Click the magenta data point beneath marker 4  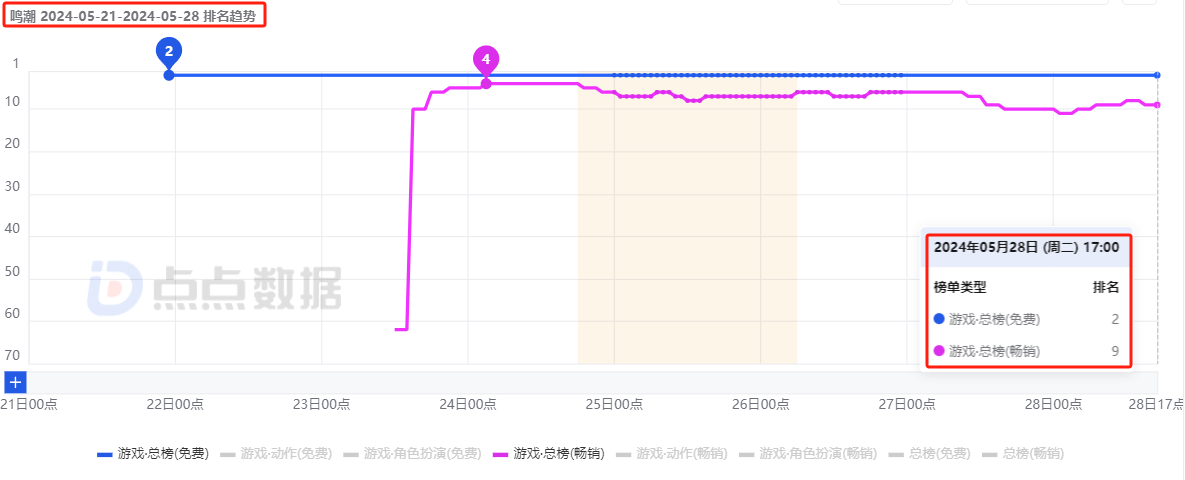pos(486,84)
